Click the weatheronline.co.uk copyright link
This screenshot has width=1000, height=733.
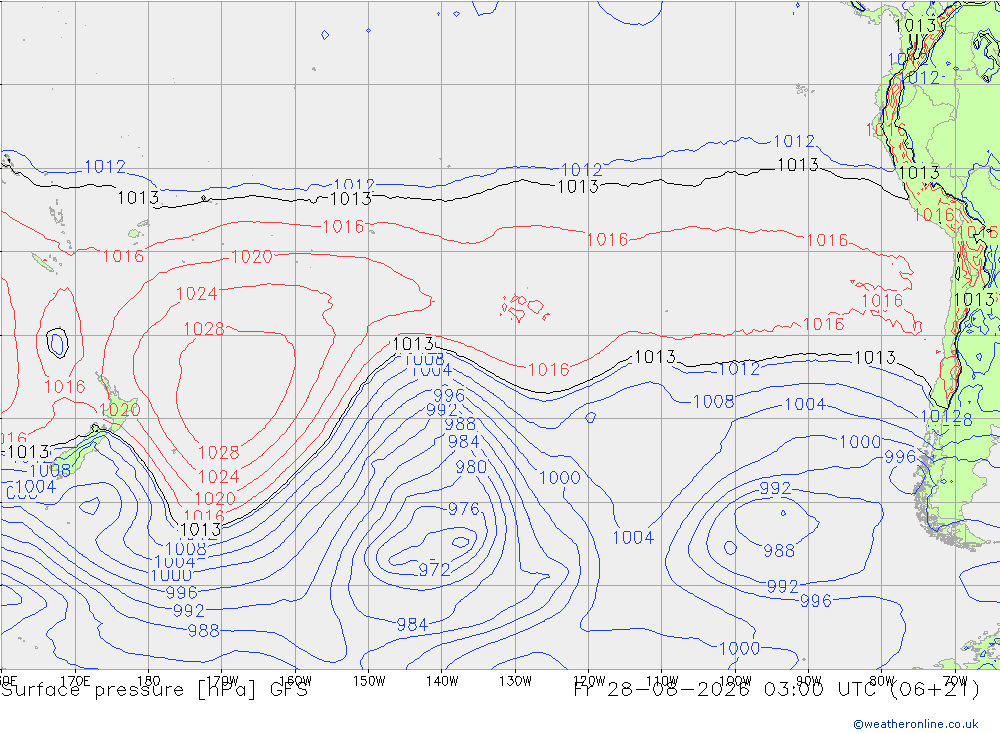click(x=916, y=724)
